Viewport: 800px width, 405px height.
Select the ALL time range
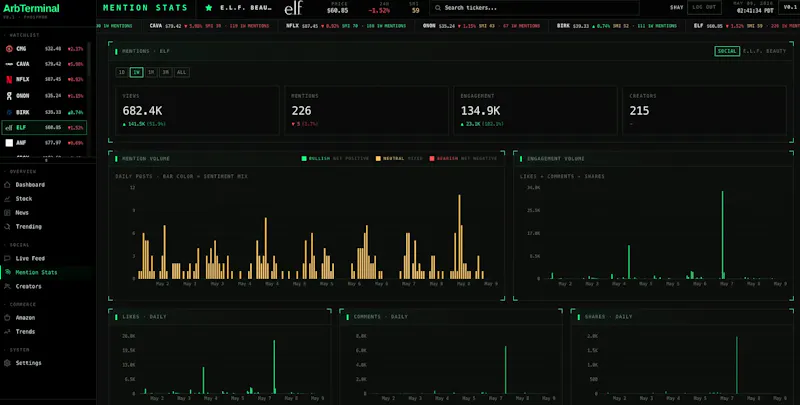click(181, 72)
